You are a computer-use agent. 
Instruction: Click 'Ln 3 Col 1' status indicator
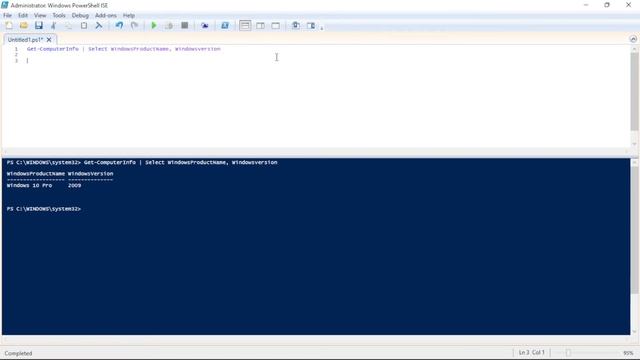pos(531,352)
